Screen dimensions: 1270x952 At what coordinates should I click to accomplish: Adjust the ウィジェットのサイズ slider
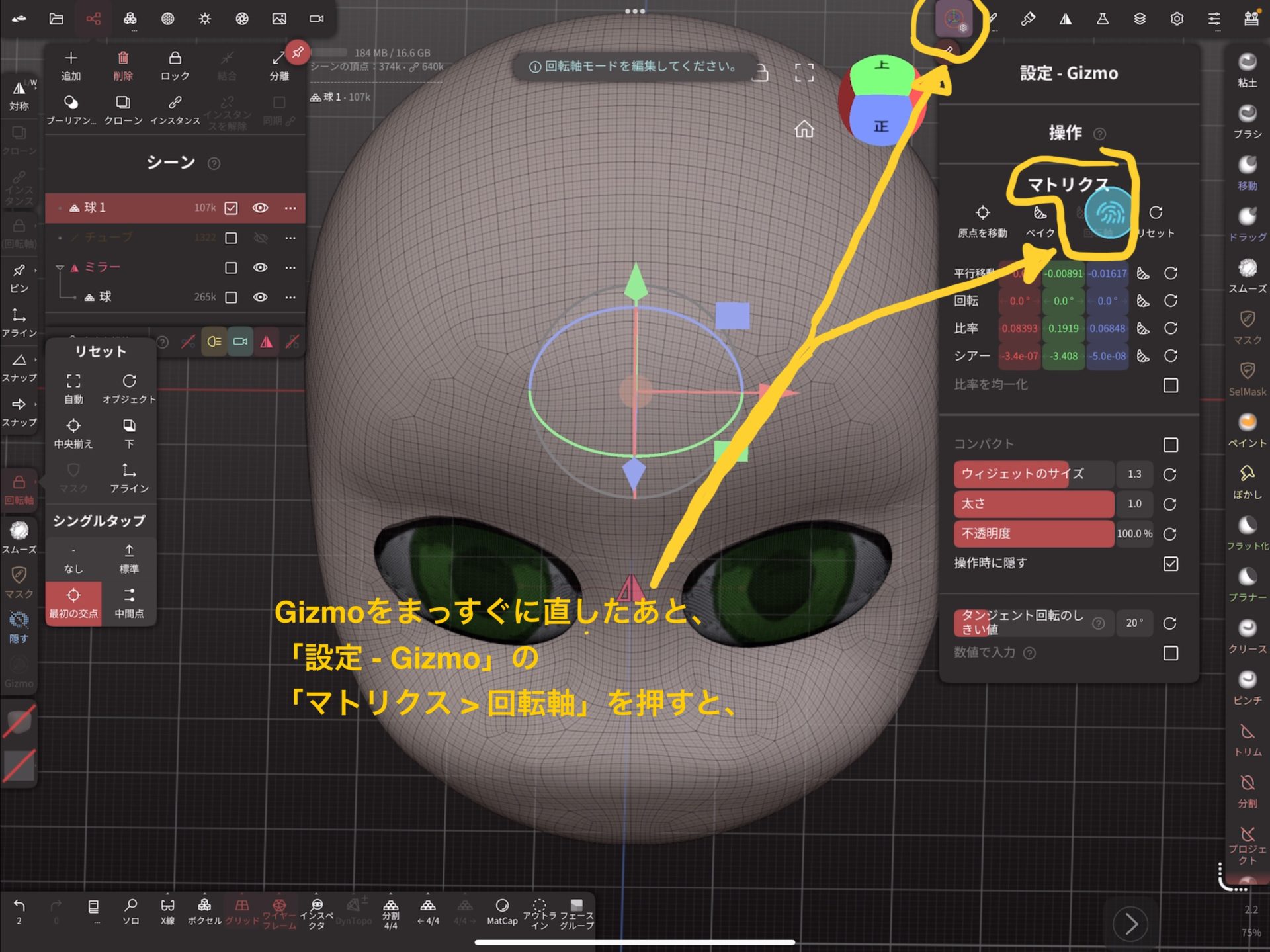tap(1033, 474)
